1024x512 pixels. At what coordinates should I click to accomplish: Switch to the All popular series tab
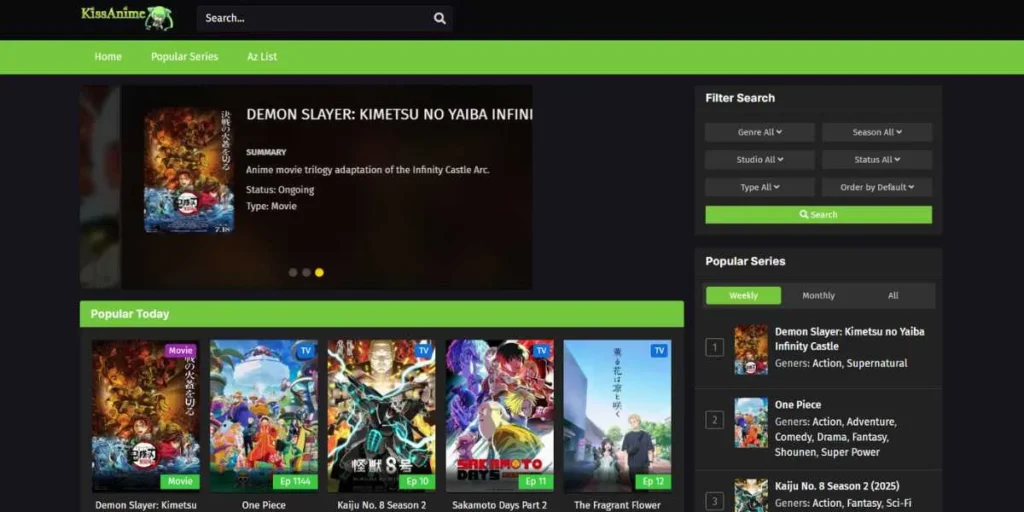click(893, 295)
